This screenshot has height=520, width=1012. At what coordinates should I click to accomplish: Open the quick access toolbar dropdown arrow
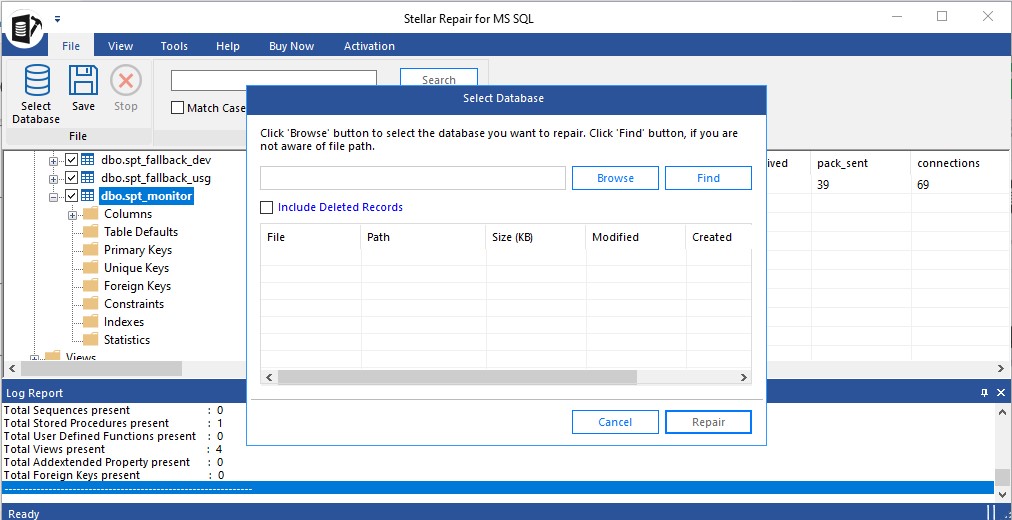click(57, 19)
